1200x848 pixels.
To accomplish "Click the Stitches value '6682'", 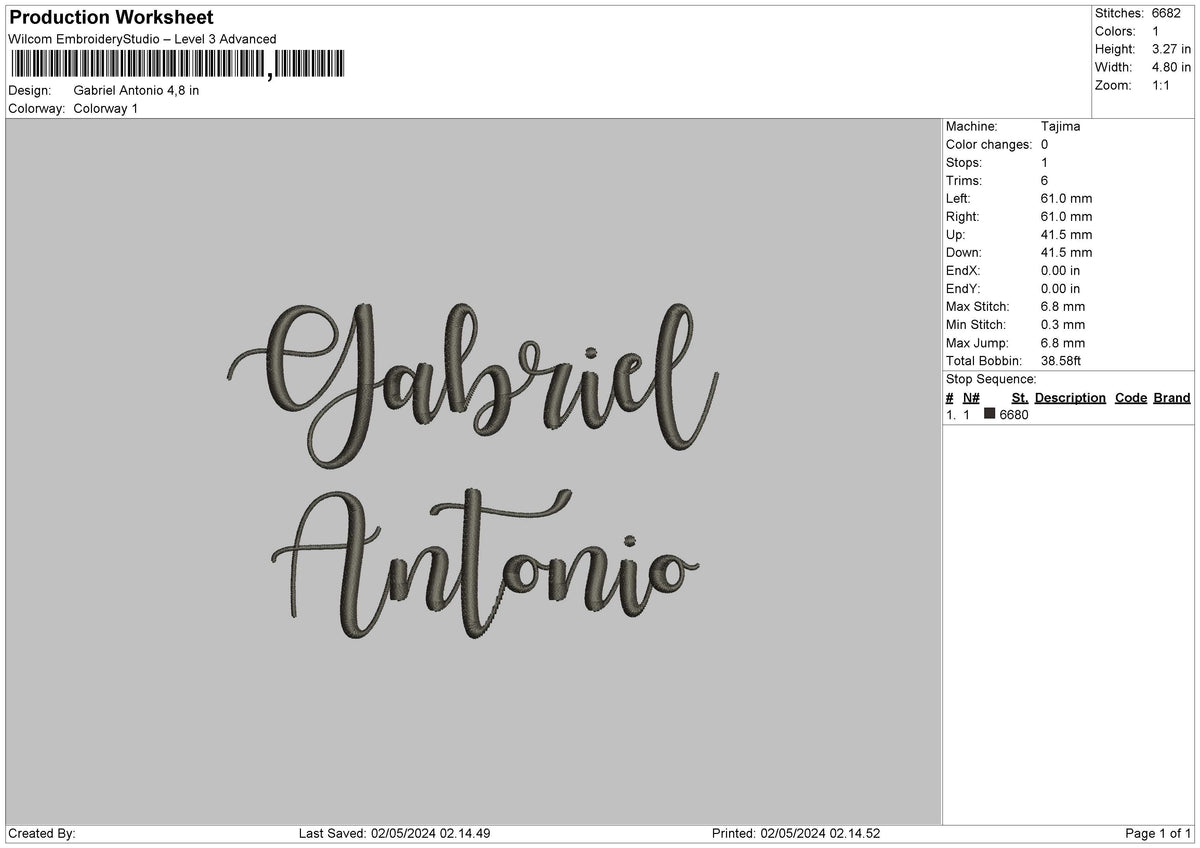I will coord(1166,13).
